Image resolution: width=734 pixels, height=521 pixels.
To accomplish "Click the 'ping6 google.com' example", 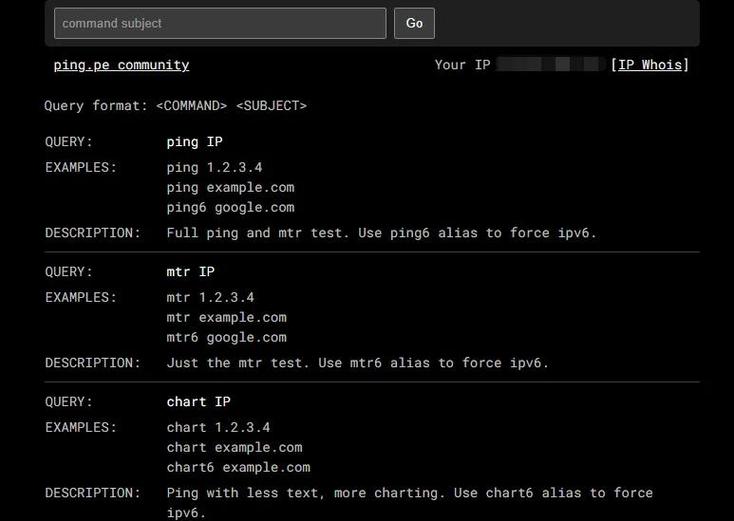I will [230, 208].
